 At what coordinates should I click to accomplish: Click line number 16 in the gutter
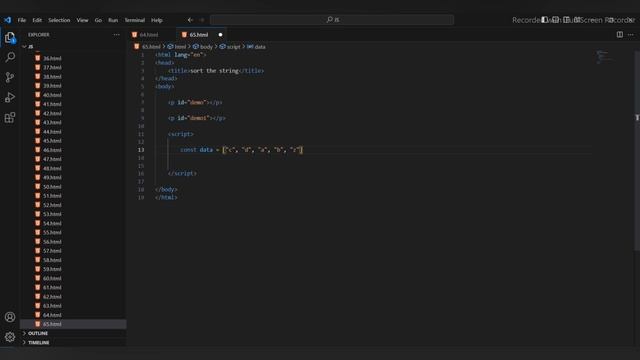coord(141,173)
